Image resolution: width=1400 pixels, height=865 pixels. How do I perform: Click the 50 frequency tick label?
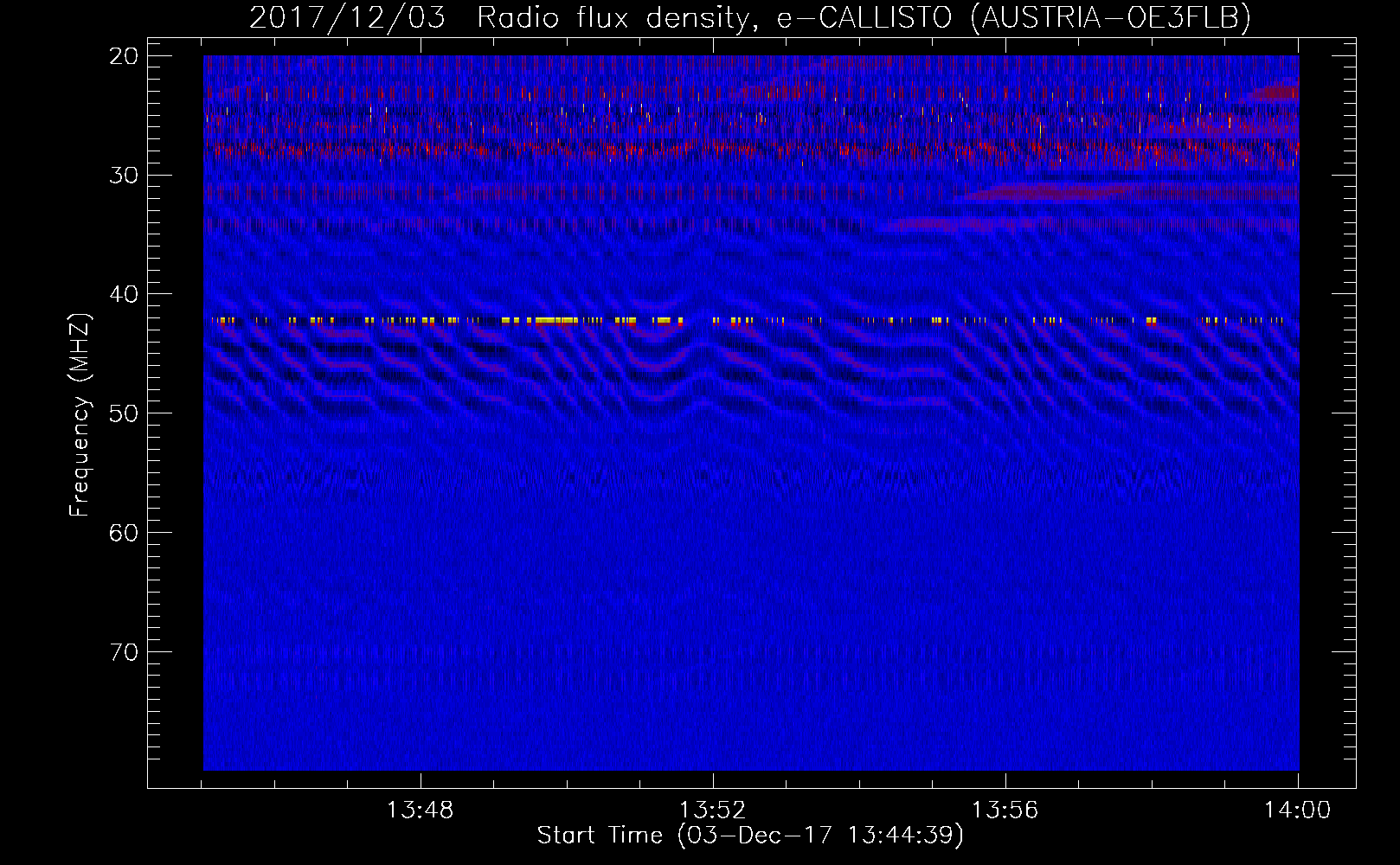click(x=125, y=413)
